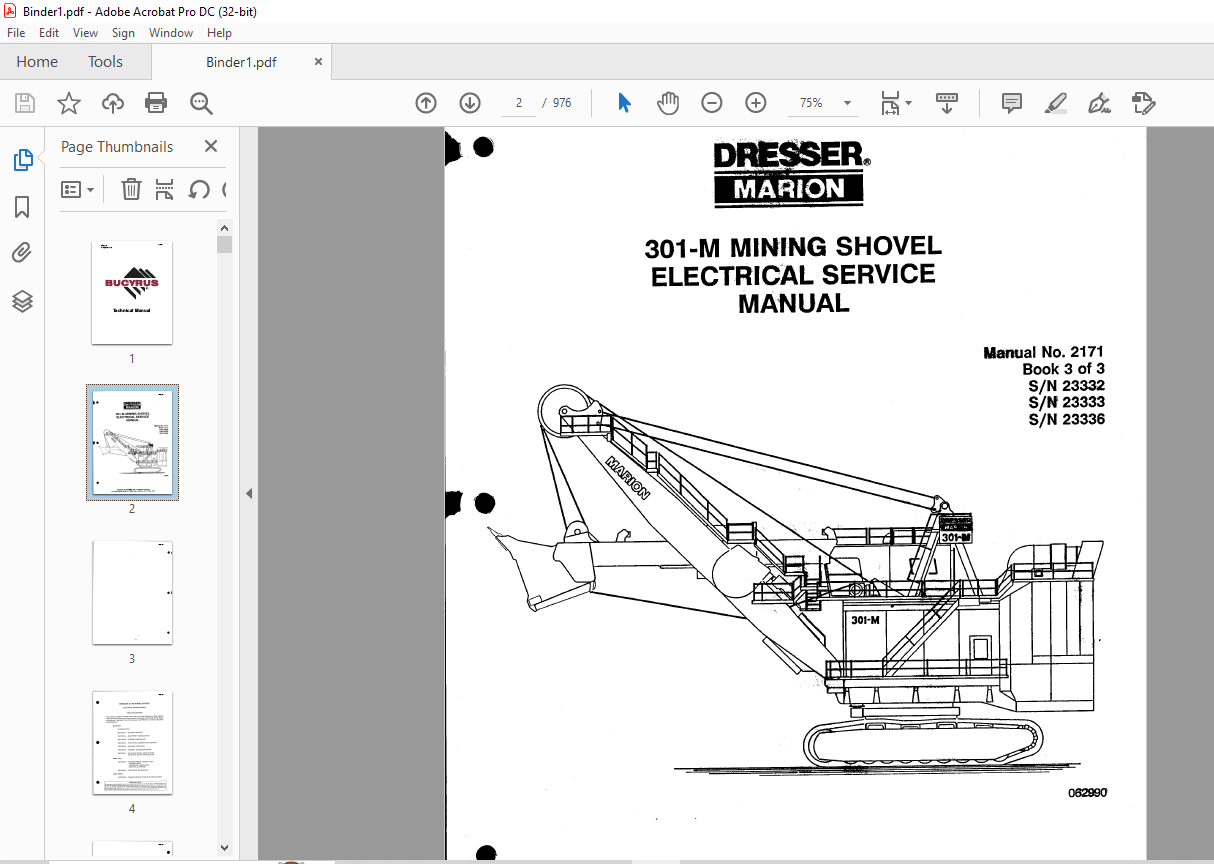Click the thumbnail page label 3
Viewport: 1214px width, 864px height.
(x=132, y=658)
